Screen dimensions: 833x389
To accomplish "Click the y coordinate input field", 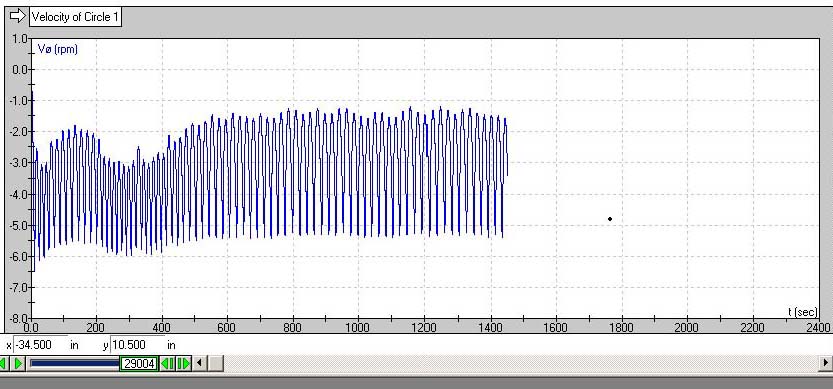I will [138, 345].
